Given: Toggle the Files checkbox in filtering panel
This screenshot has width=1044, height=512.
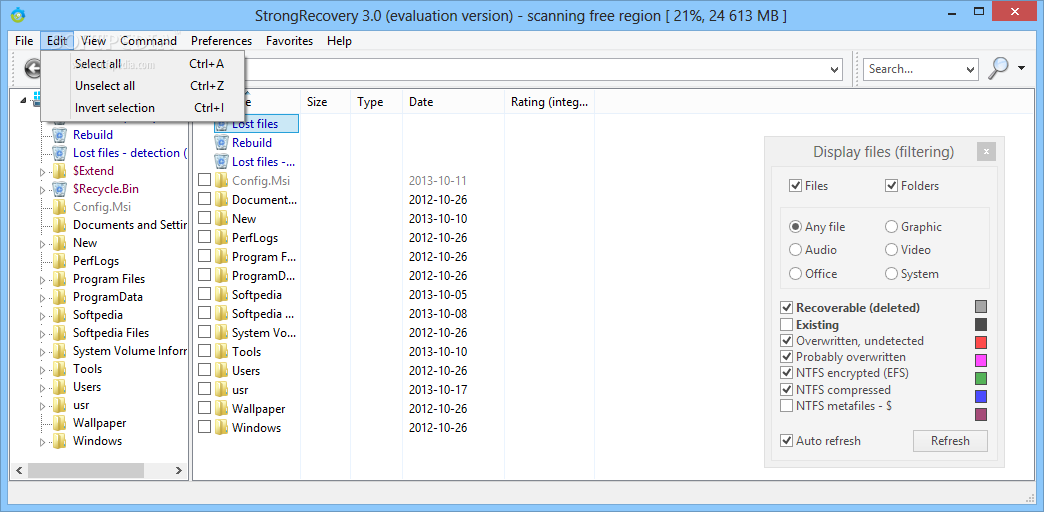Looking at the screenshot, I should (795, 186).
